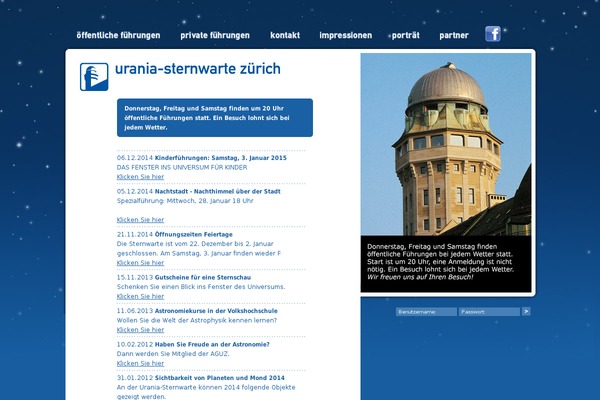Click text 'Dann werden Sie Mitglied der AGUZ.'
600x400 pixels.
pos(173,354)
